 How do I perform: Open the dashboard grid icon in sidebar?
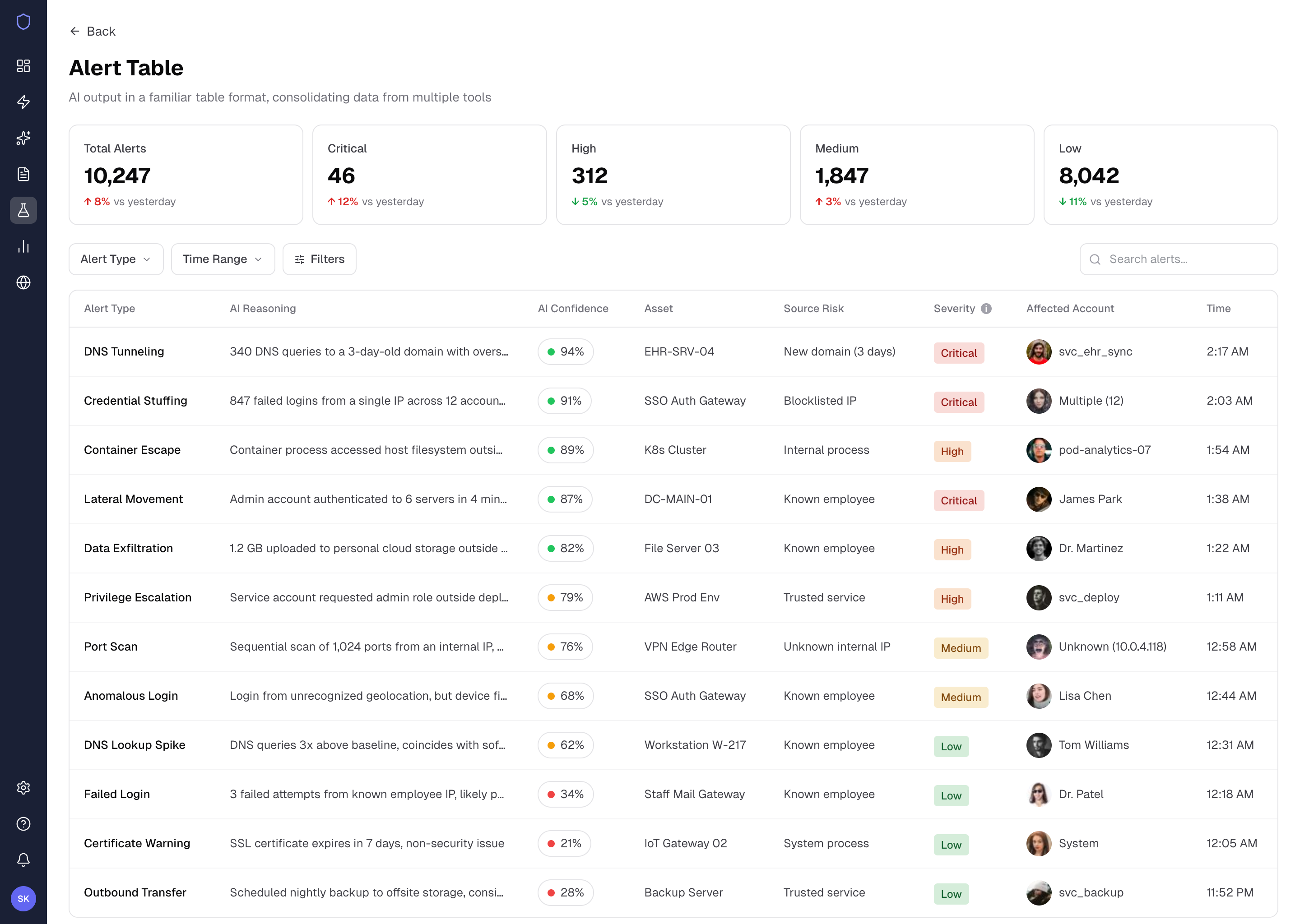click(23, 66)
